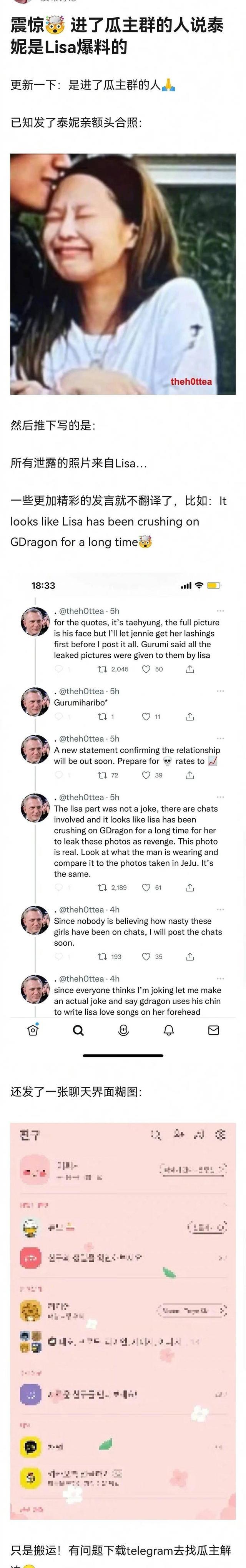Open more options on 'new statement' tweet
The width and height of the screenshot is (246, 1568).
click(221, 738)
